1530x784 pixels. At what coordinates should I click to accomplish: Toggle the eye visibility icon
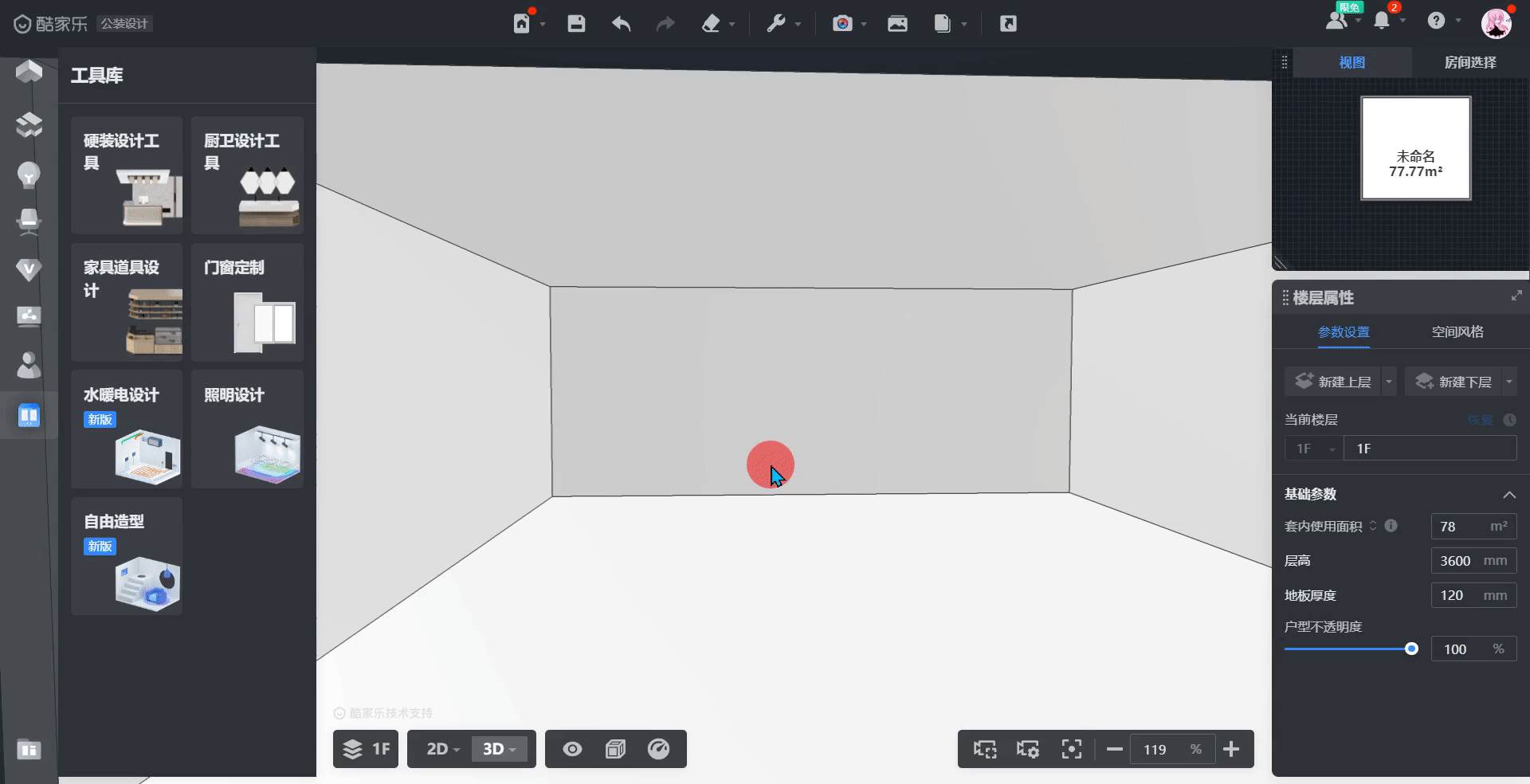click(x=572, y=749)
